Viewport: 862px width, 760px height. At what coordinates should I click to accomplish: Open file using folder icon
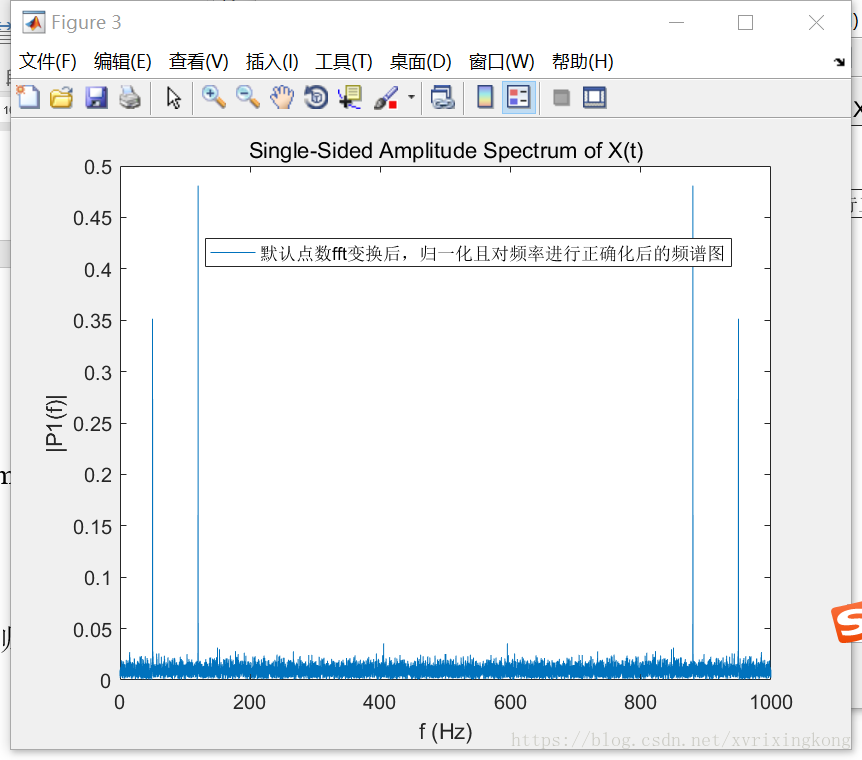pos(62,98)
